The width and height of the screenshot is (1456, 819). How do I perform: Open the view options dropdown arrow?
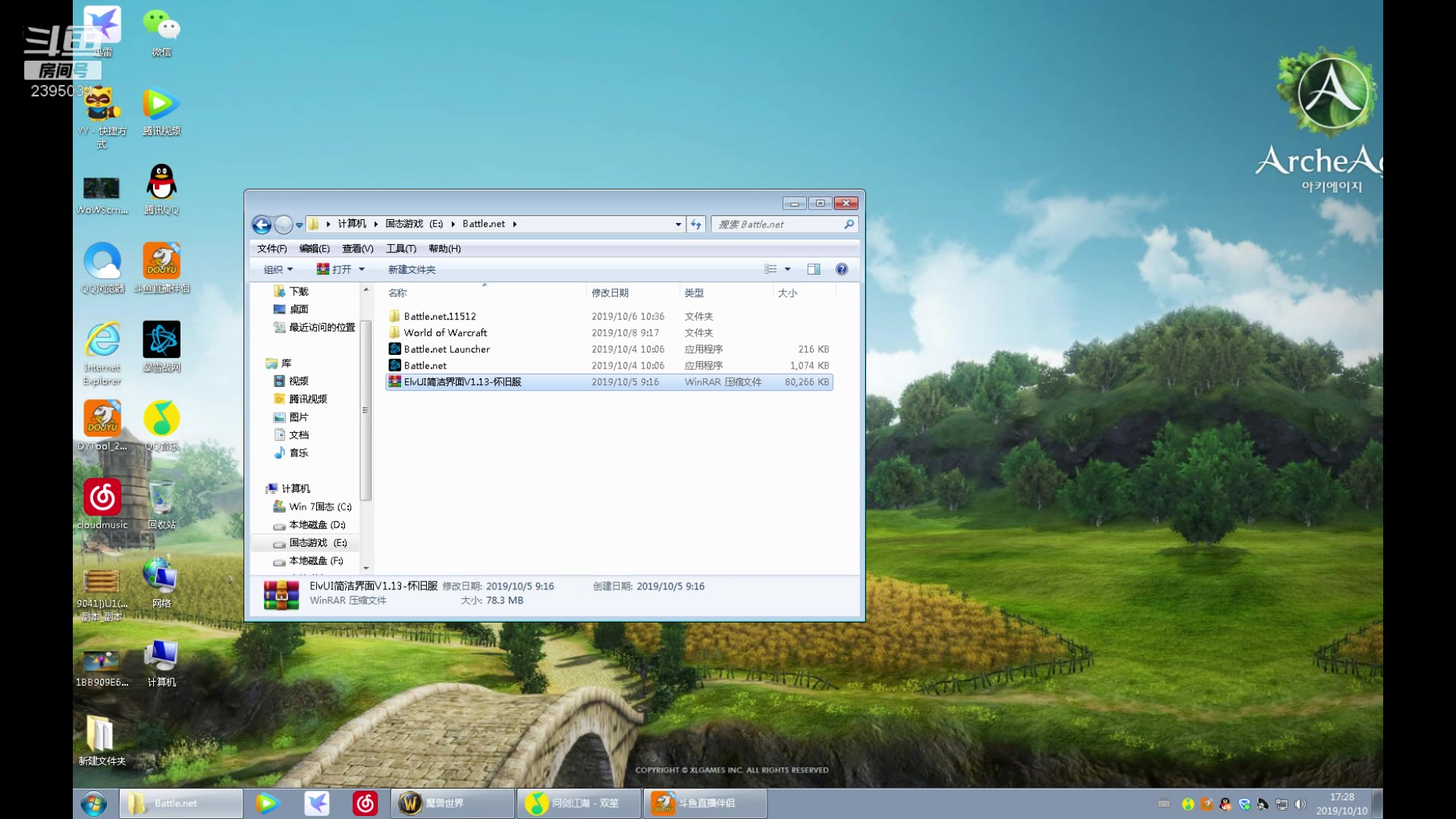coord(787,269)
